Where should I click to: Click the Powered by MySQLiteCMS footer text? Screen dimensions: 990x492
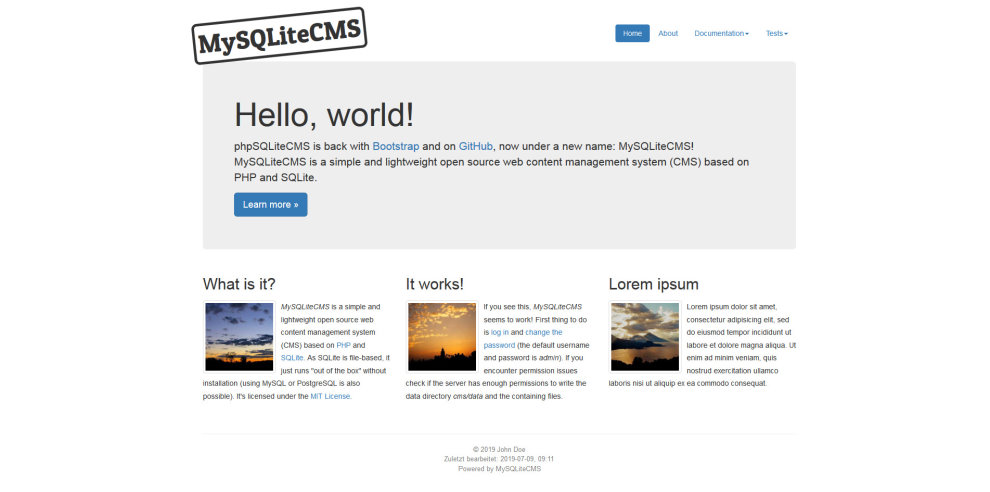tap(499, 468)
